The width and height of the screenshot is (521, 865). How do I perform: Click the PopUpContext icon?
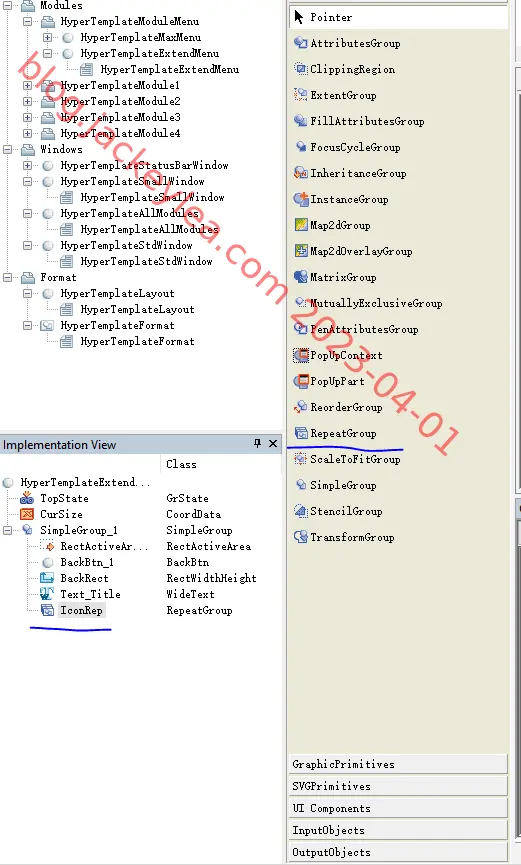301,355
